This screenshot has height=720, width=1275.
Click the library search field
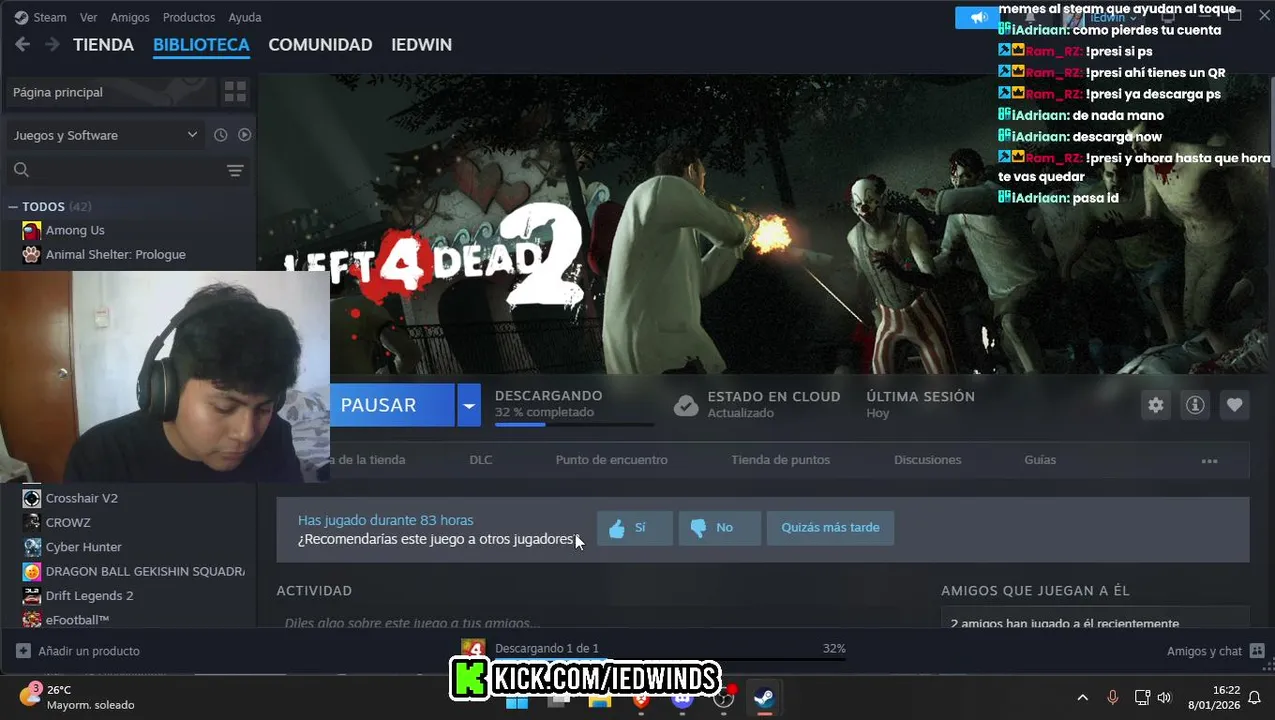tap(127, 170)
